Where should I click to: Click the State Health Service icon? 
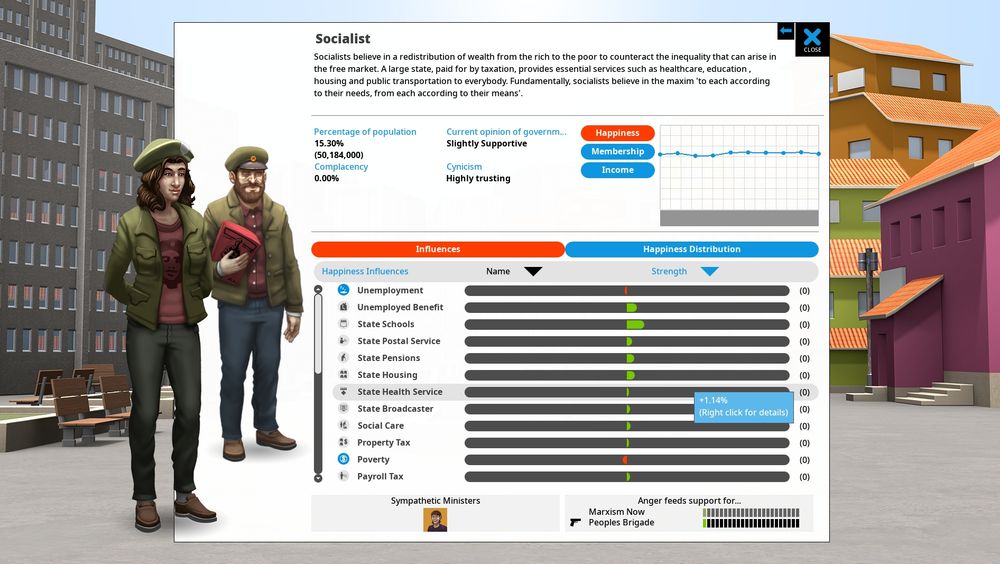pos(343,392)
